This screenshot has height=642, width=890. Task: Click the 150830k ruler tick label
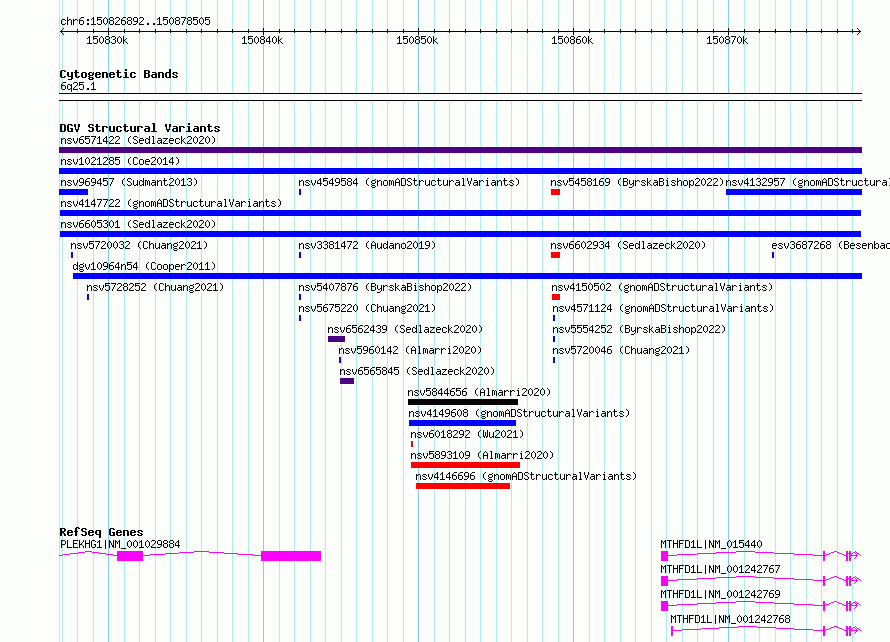click(107, 40)
